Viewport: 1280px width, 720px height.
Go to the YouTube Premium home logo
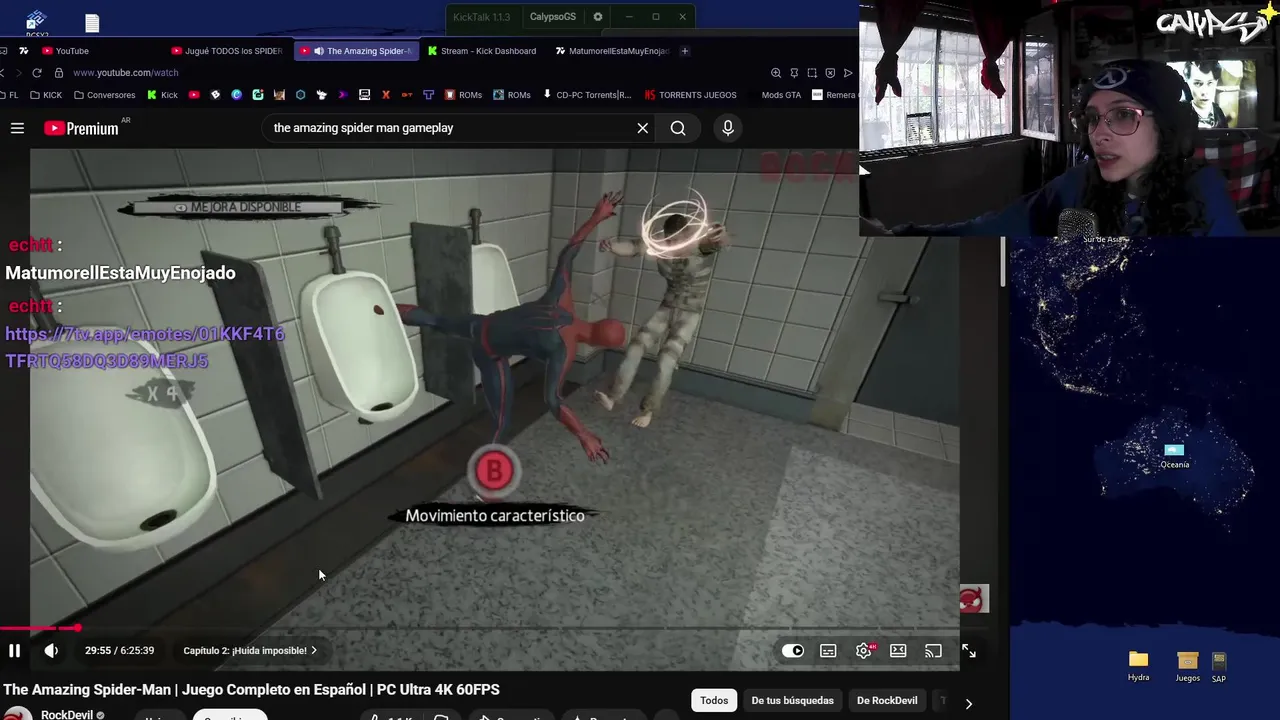click(x=82, y=128)
